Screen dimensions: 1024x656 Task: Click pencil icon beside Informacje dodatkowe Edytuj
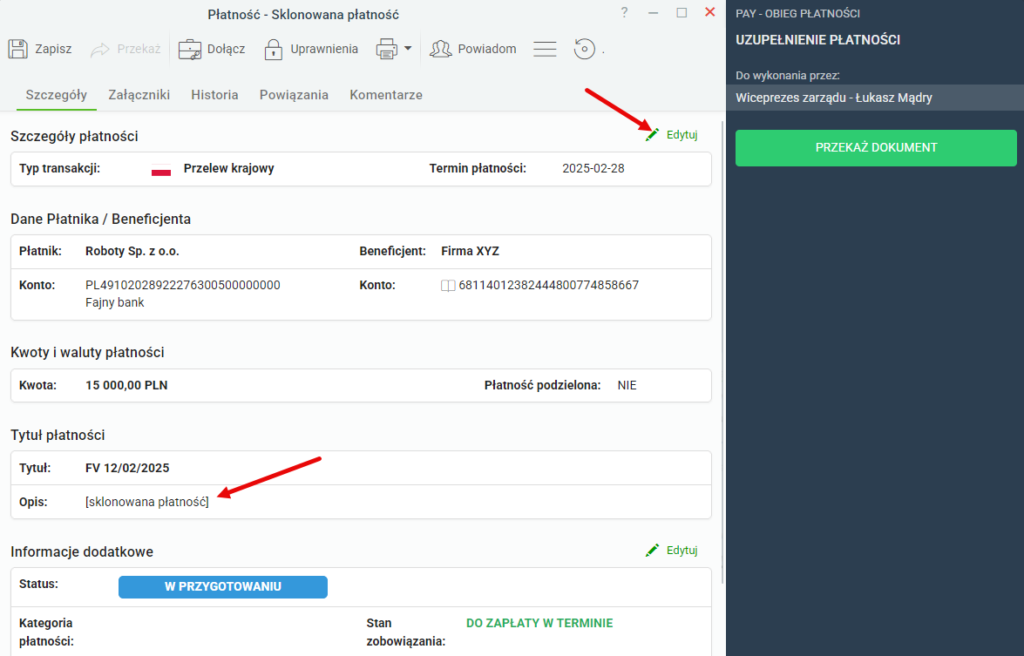[x=652, y=550]
